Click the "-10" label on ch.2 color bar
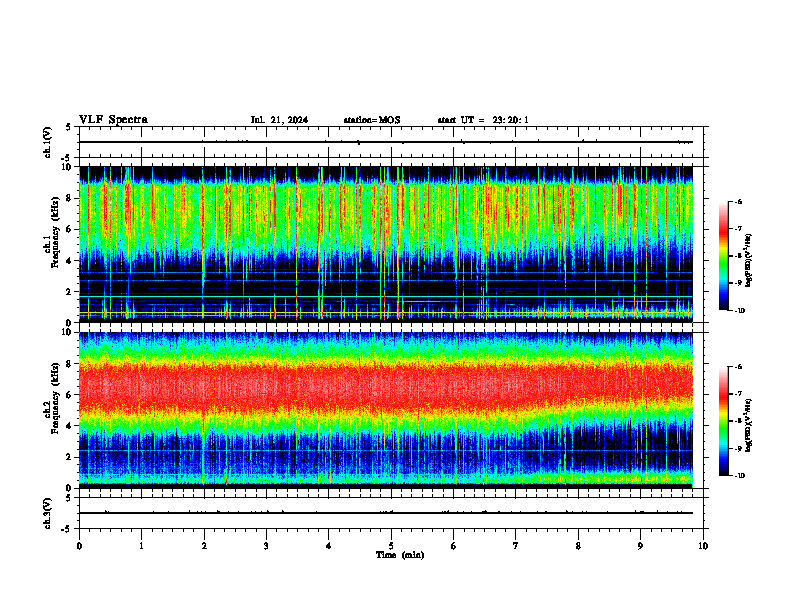The height and width of the screenshot is (612, 792). (x=739, y=476)
